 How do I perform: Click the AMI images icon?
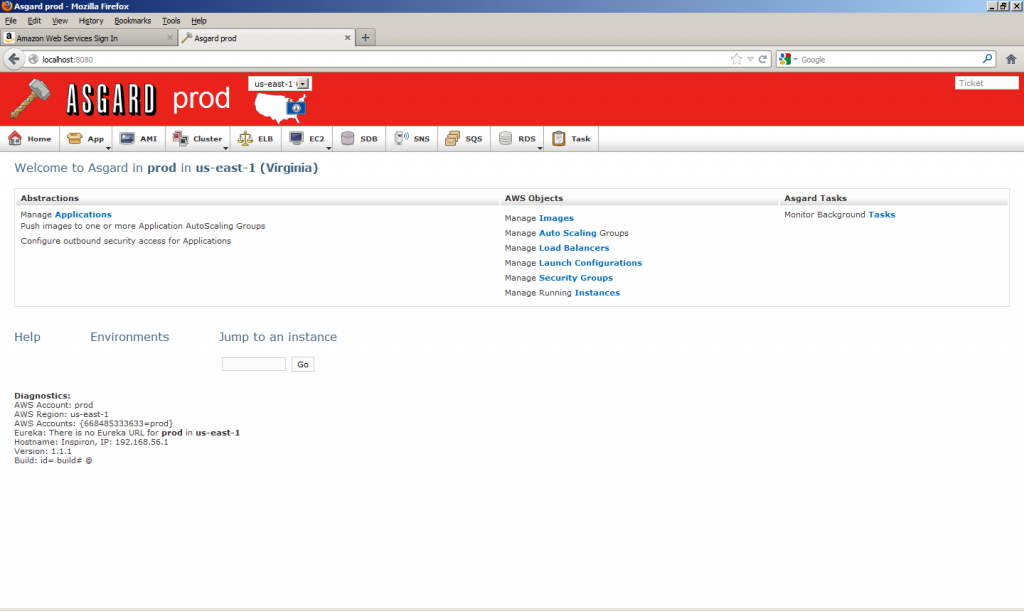coord(128,139)
